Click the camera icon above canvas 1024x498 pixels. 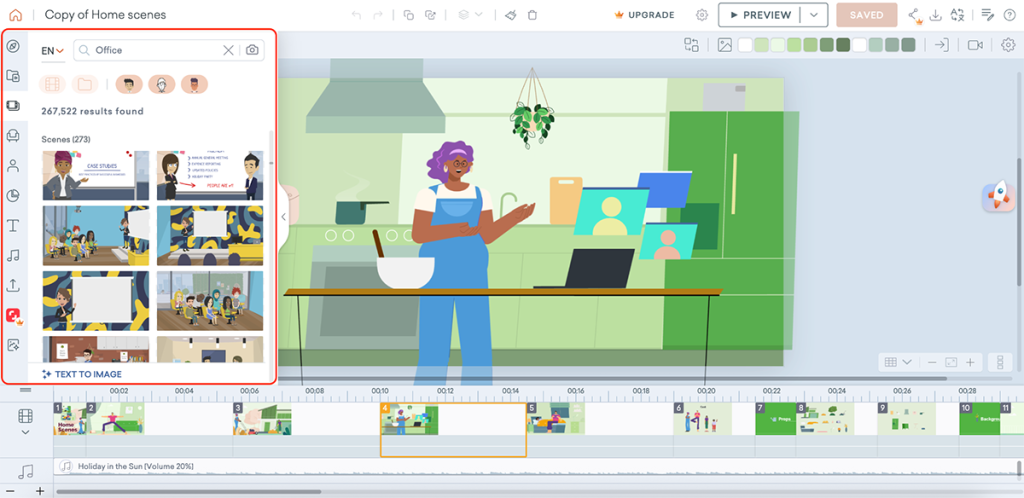click(x=976, y=45)
